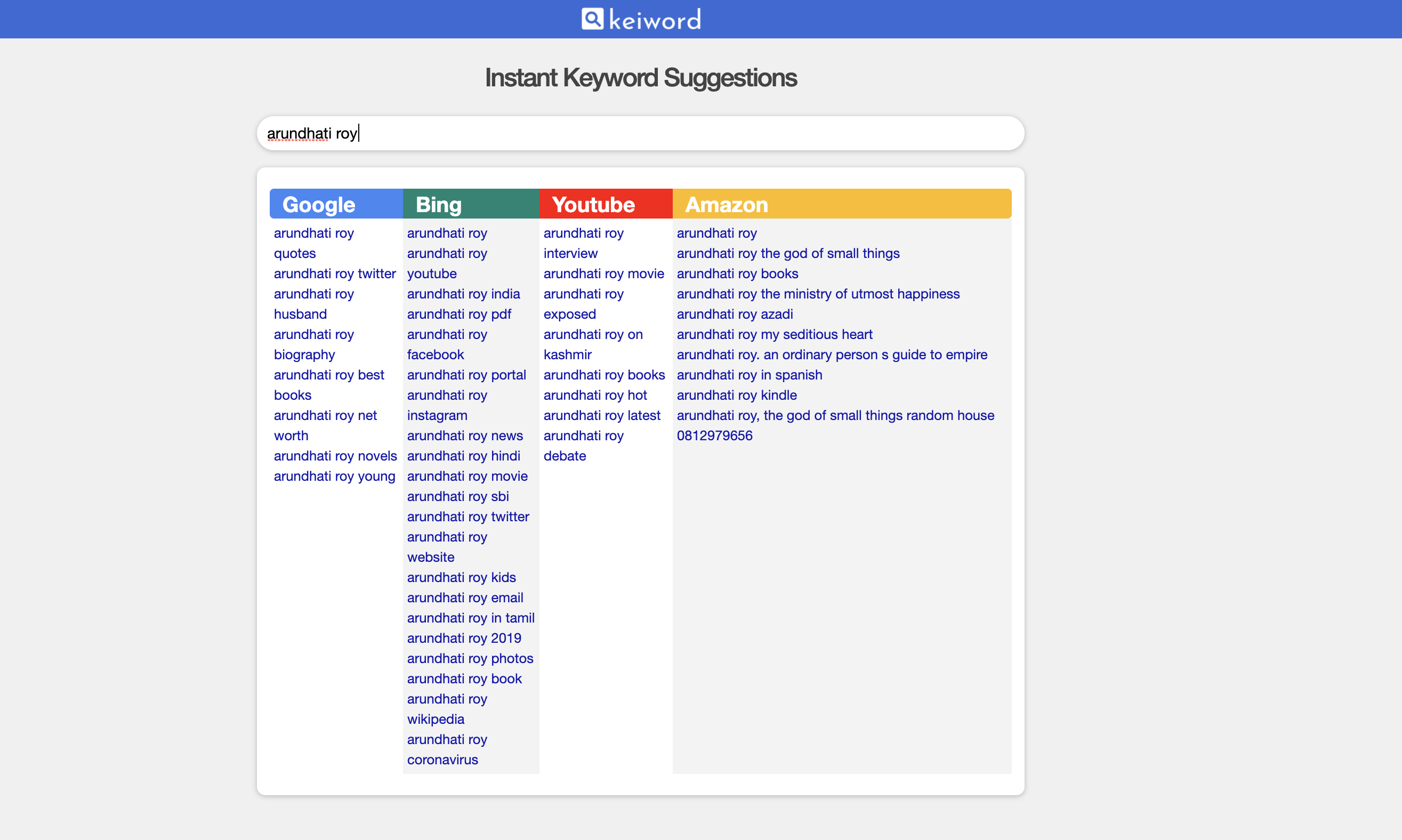
Task: Open Google suggestion arundhati roy twitter
Action: coord(335,274)
